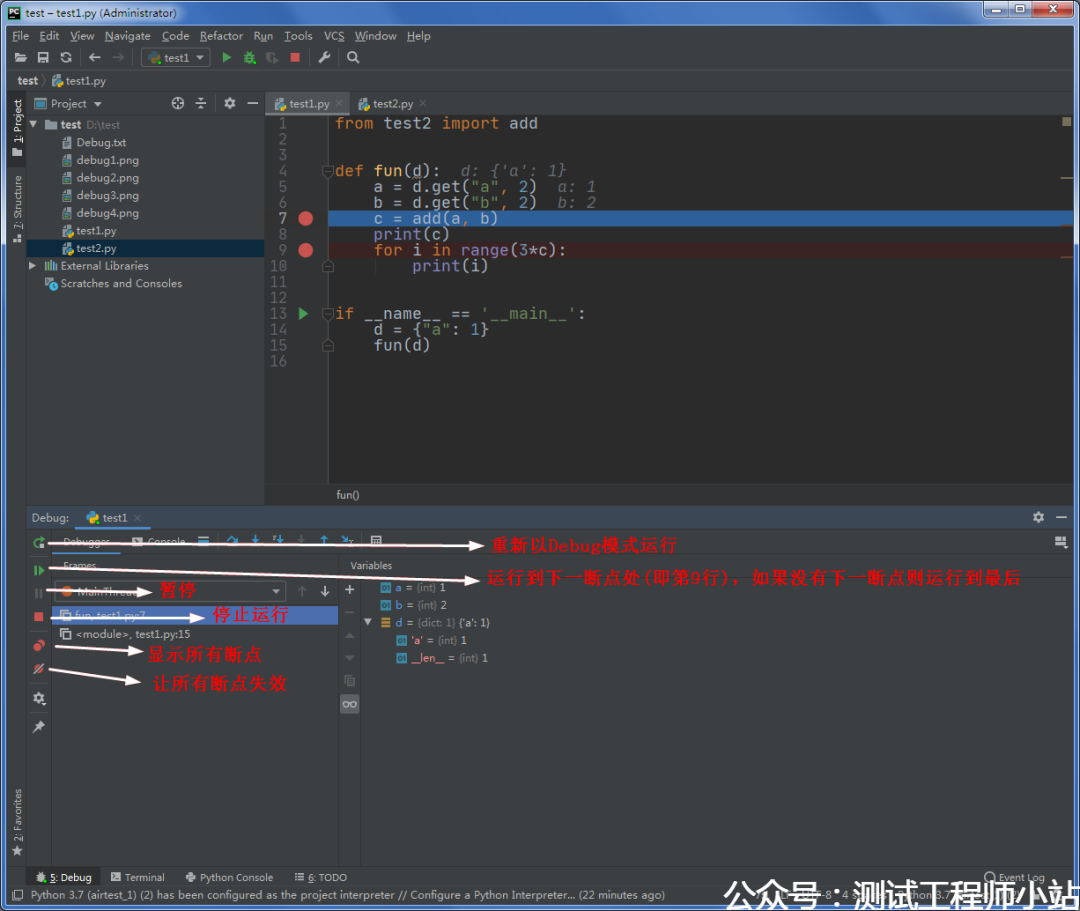Expand External Libraries node

point(32,266)
